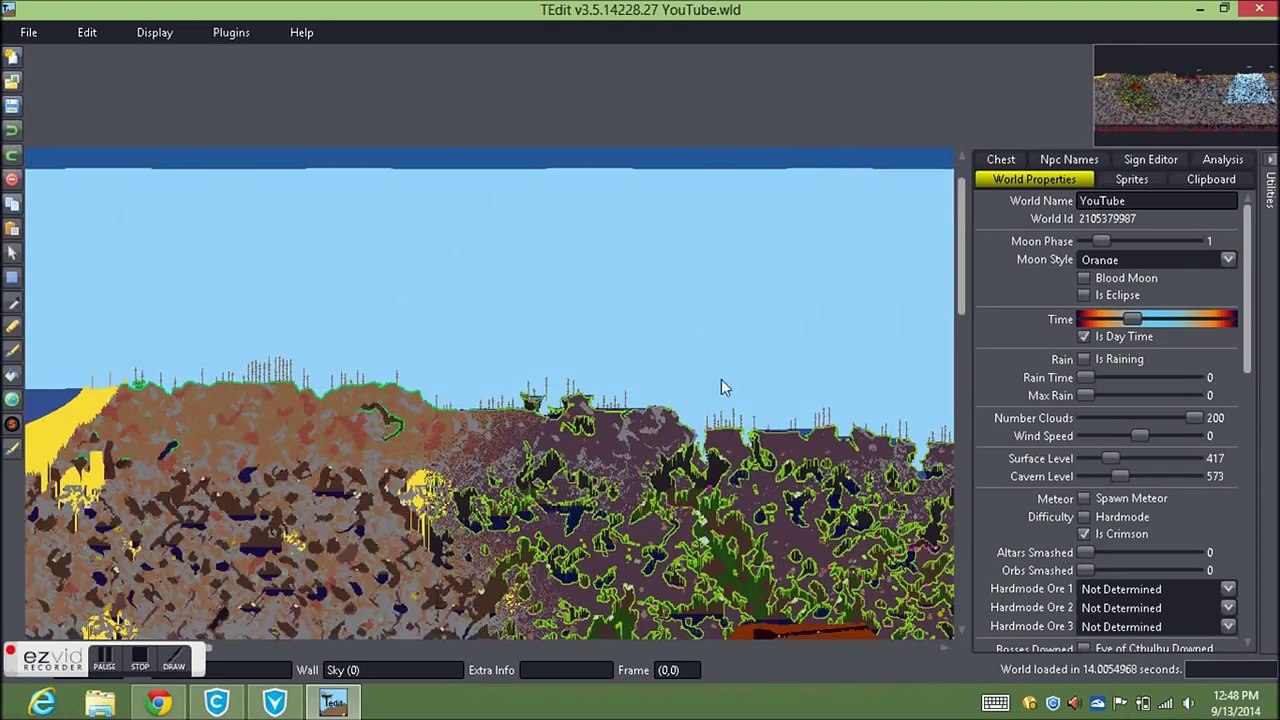Screen dimensions: 1280x720
Task: Open the Hardmode Ore 3 dropdown
Action: (1228, 627)
